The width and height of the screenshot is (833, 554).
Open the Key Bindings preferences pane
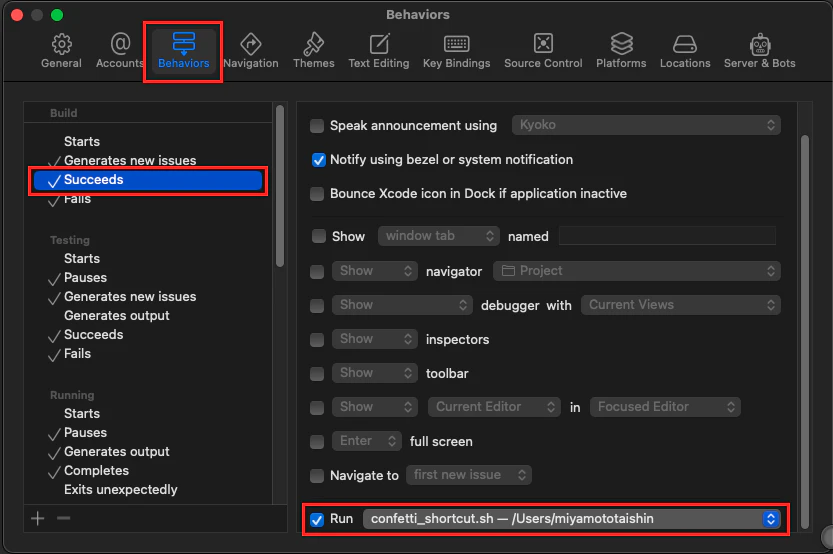tap(456, 51)
